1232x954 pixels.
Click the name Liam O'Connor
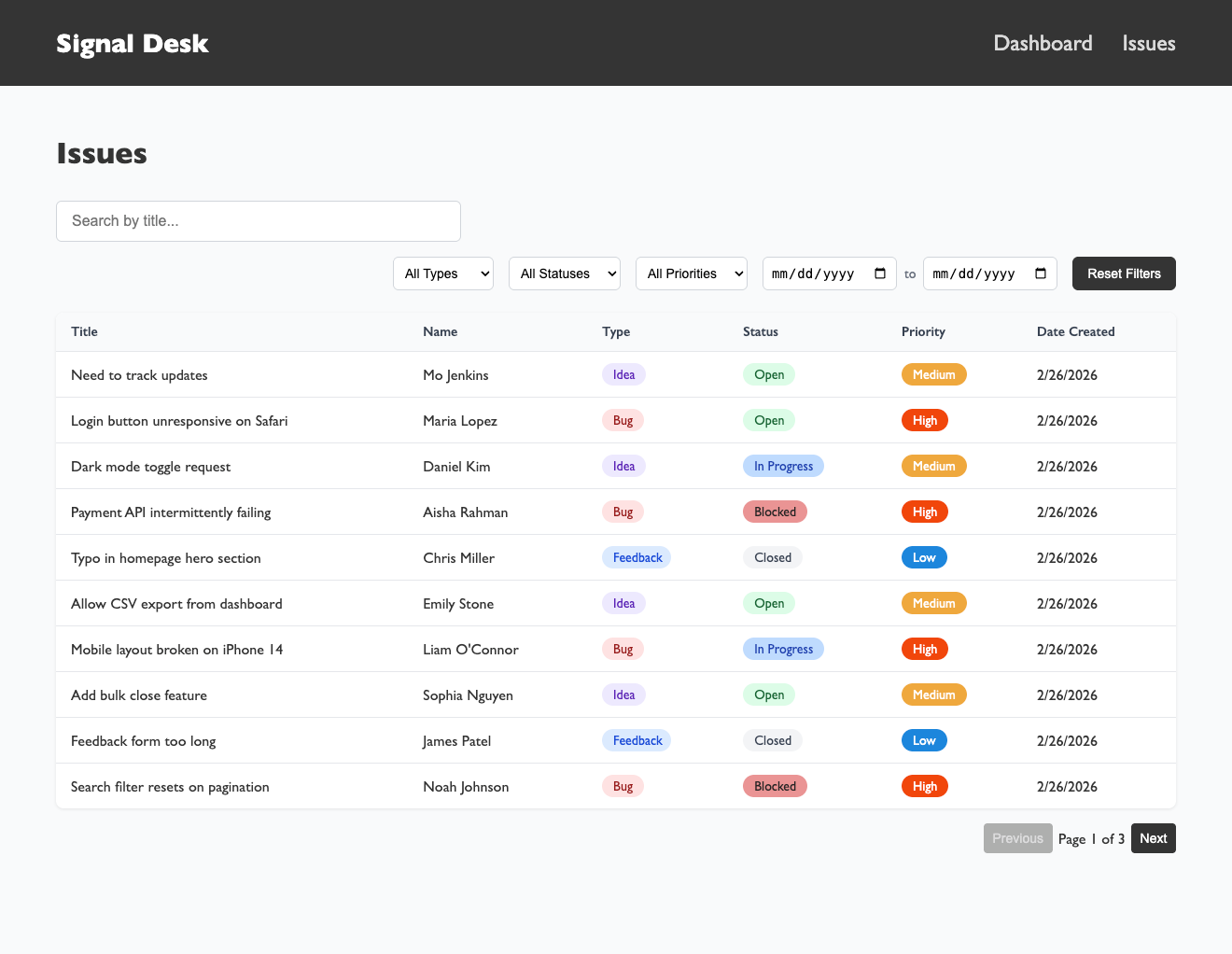(470, 650)
